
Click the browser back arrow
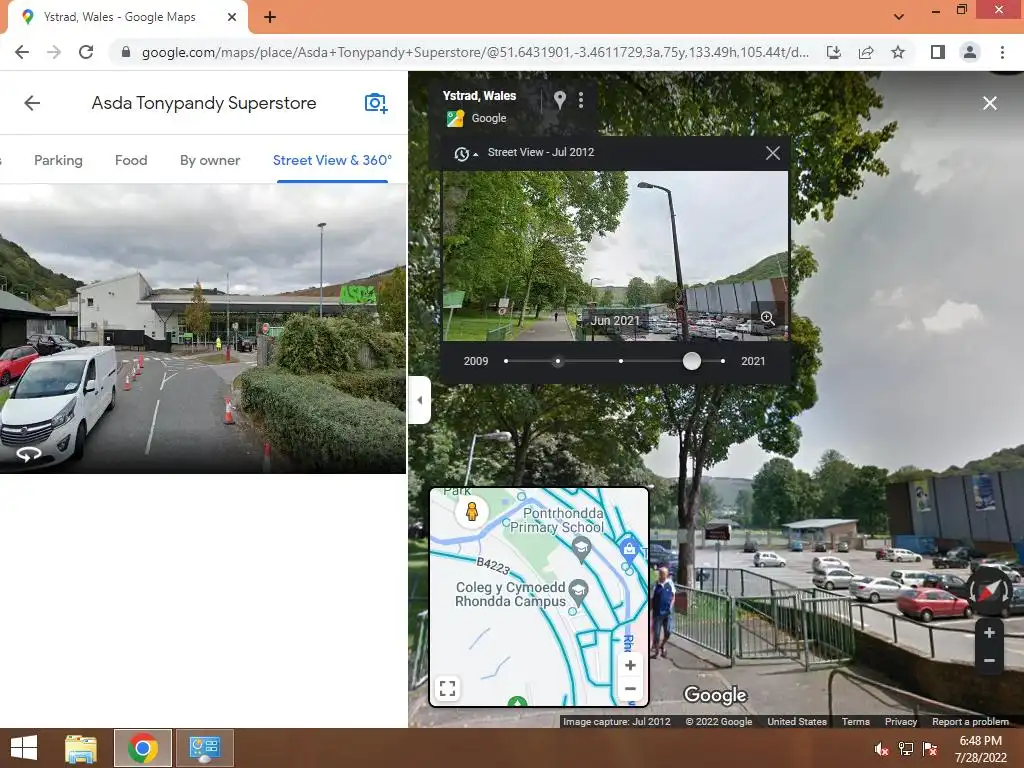click(x=22, y=52)
